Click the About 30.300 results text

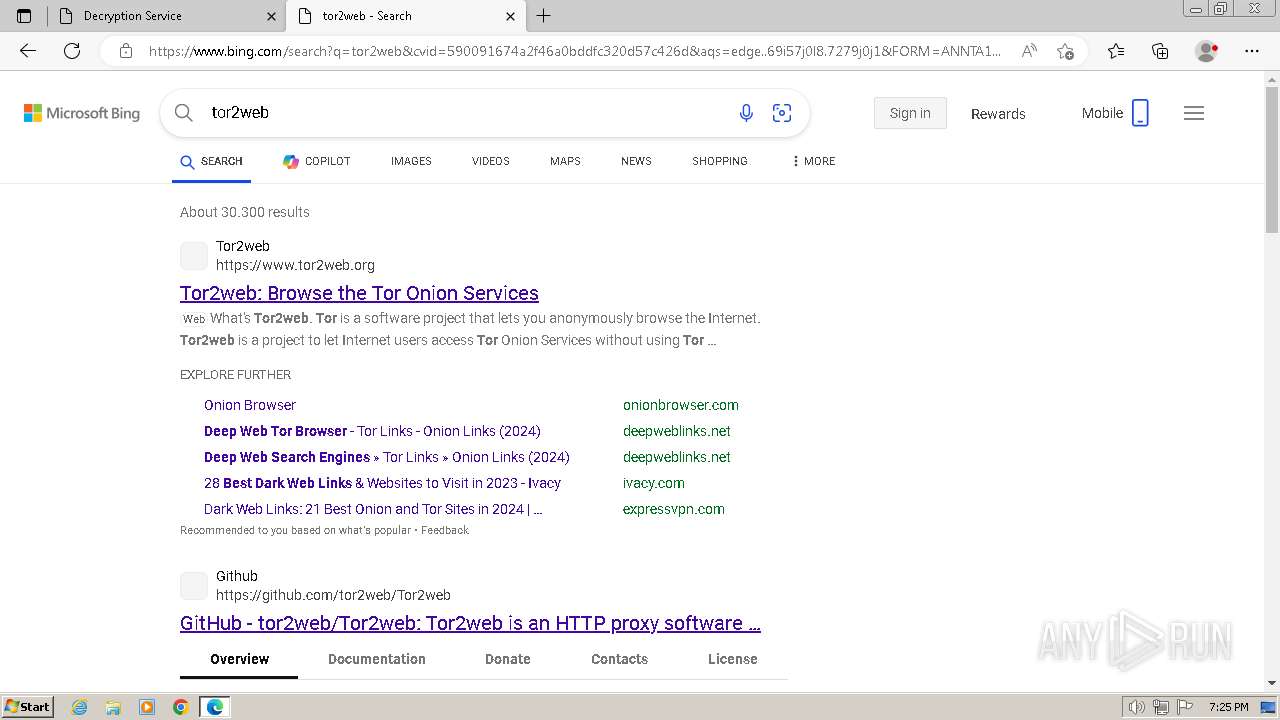245,212
